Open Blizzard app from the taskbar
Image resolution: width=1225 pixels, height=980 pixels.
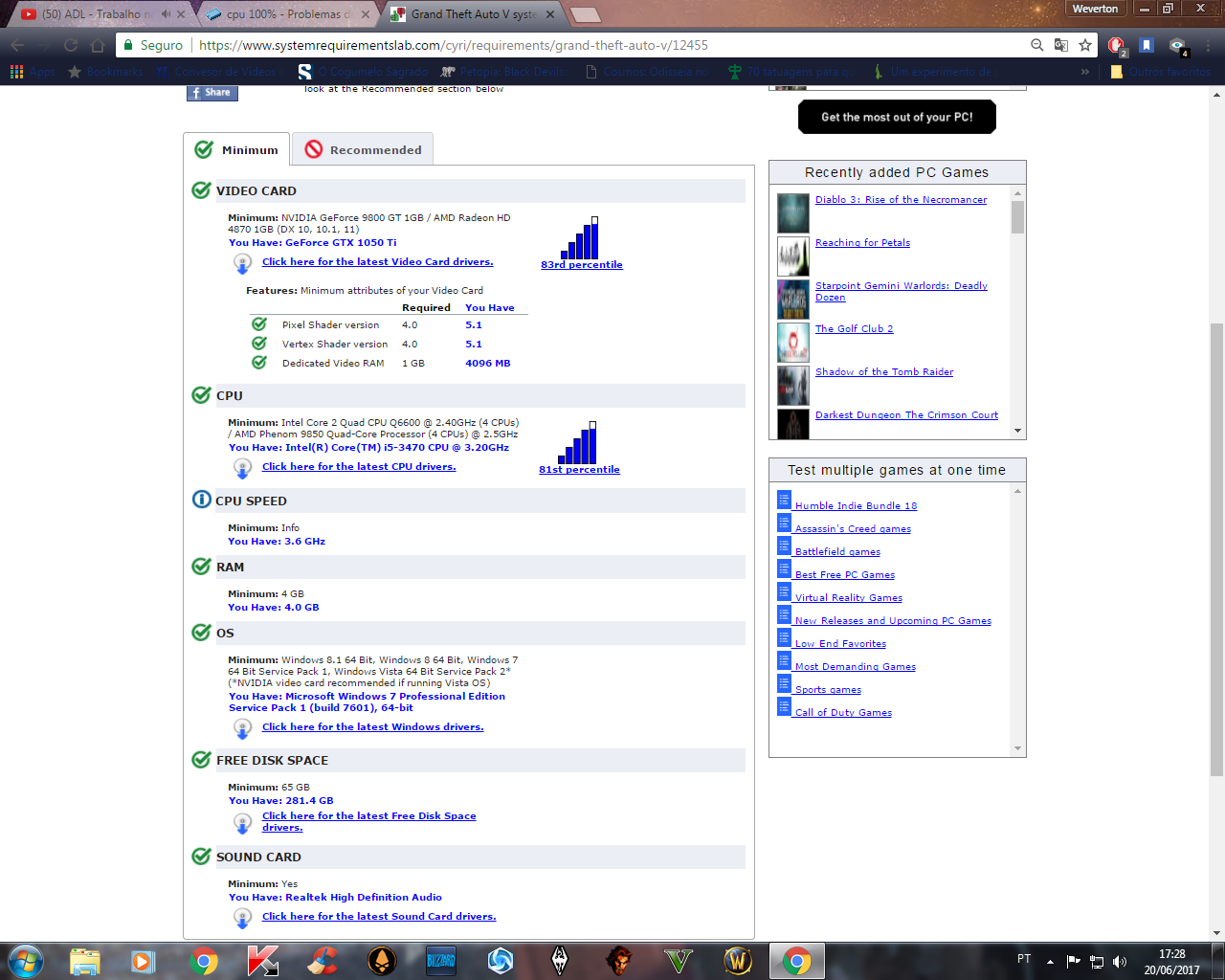[441, 961]
